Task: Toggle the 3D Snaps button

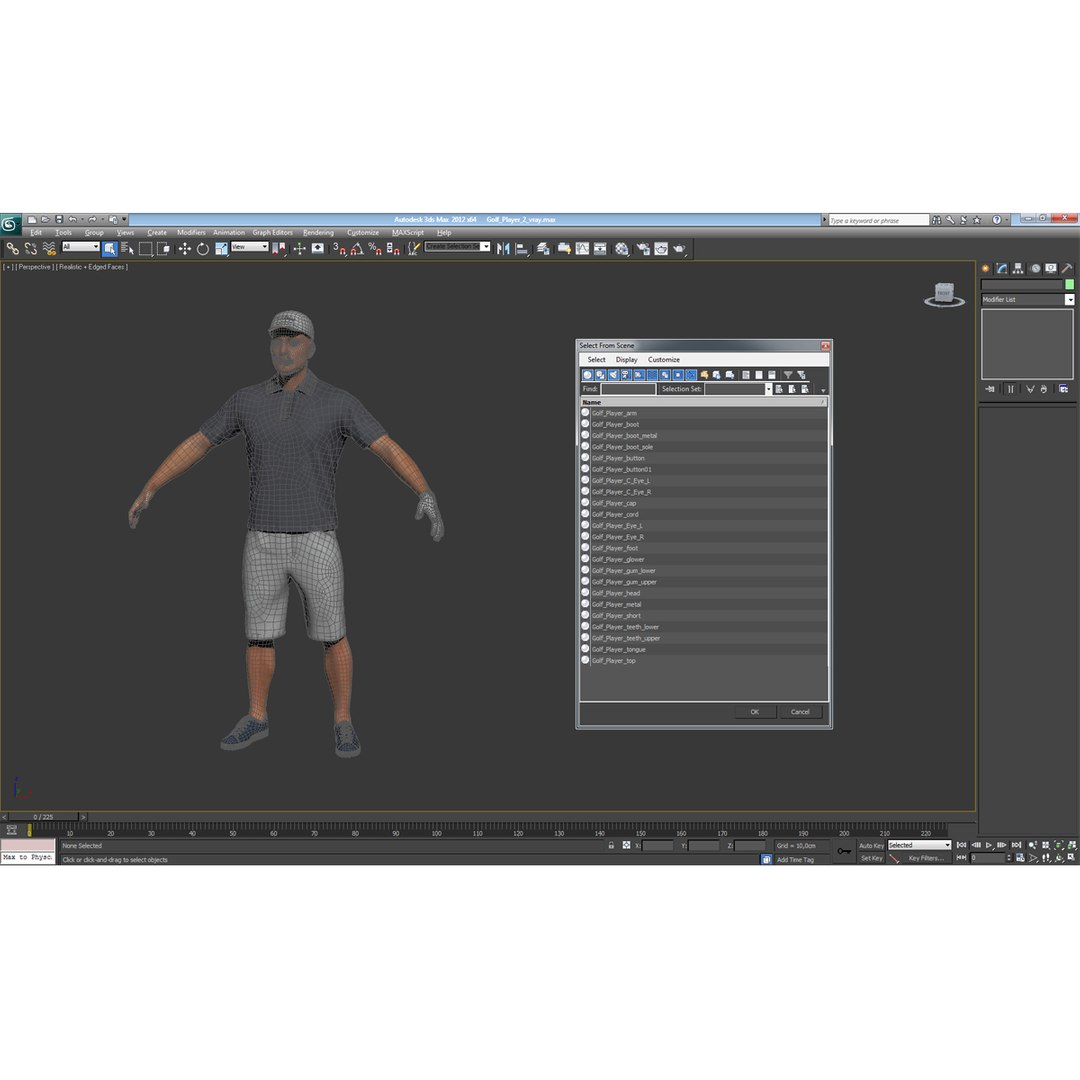Action: tap(340, 249)
